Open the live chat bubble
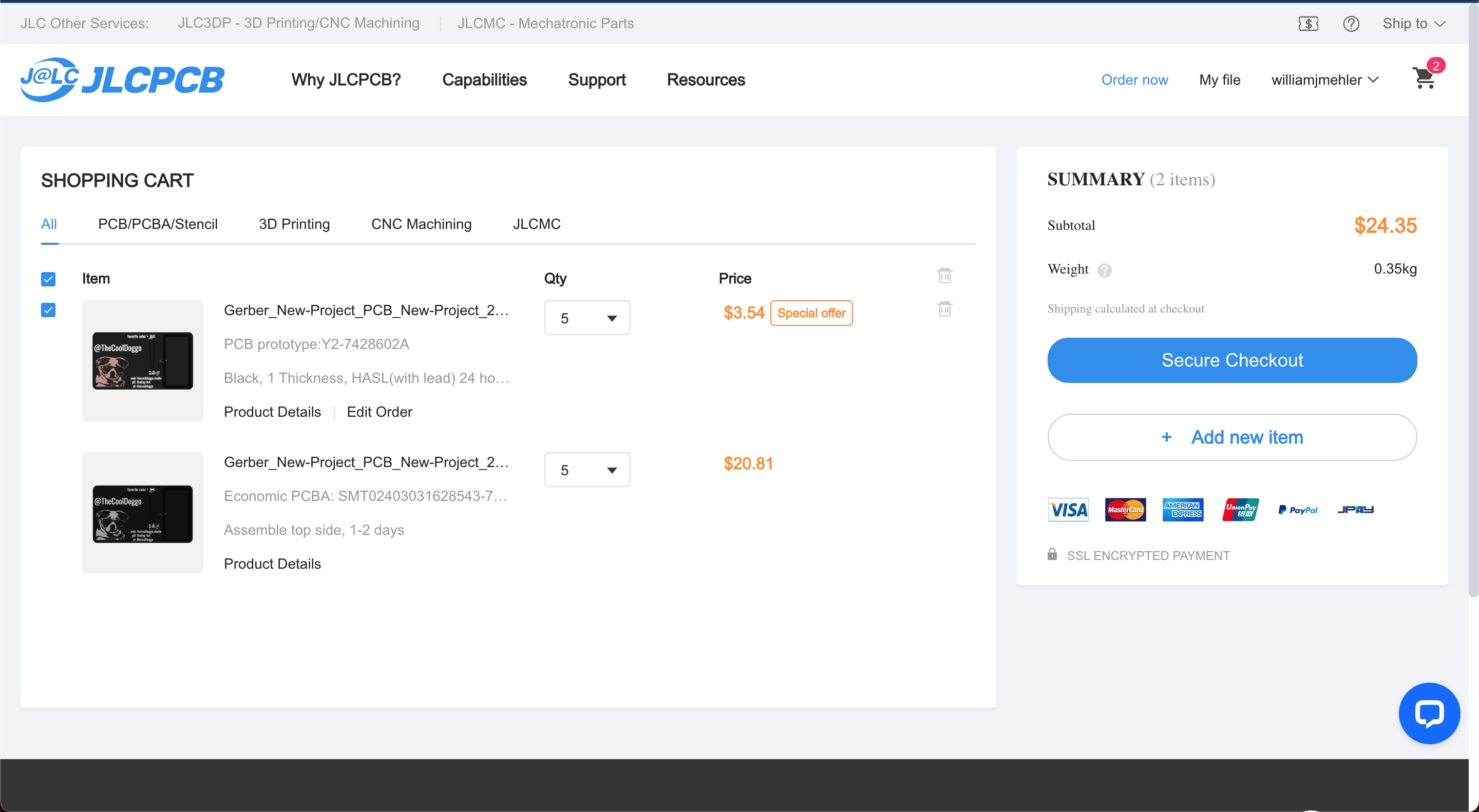1479x812 pixels. pyautogui.click(x=1429, y=713)
